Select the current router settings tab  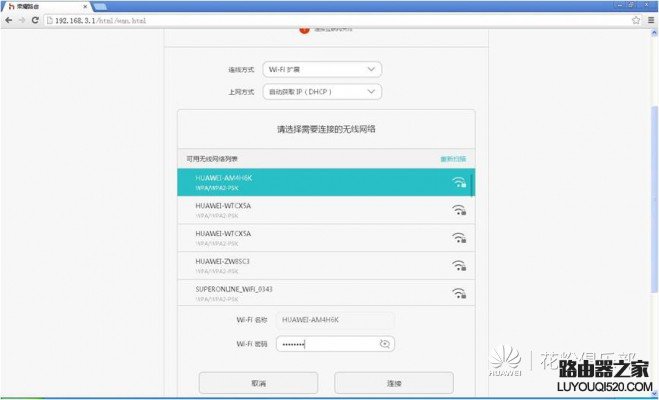click(45, 7)
